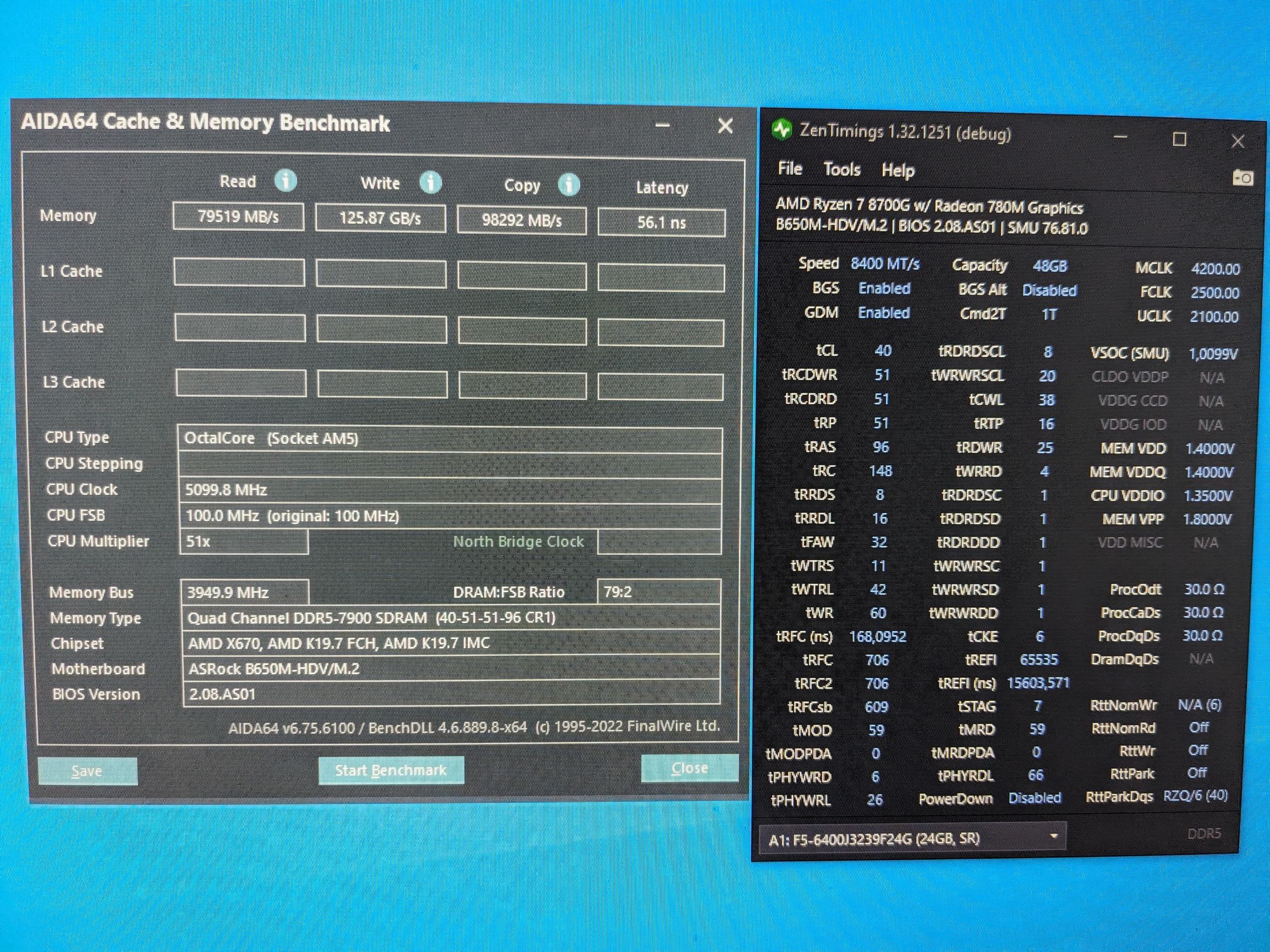Click the ZenTimings app icon in title bar
1270x952 pixels.
tap(781, 130)
